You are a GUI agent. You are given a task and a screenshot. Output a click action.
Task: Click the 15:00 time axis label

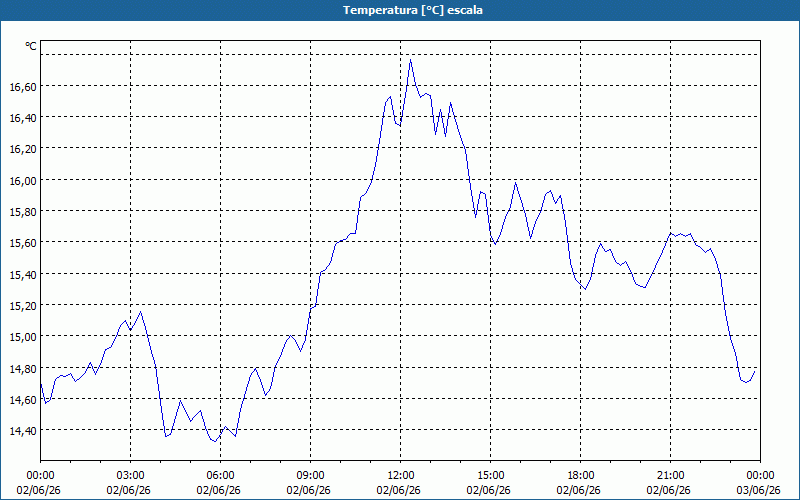coord(491,476)
